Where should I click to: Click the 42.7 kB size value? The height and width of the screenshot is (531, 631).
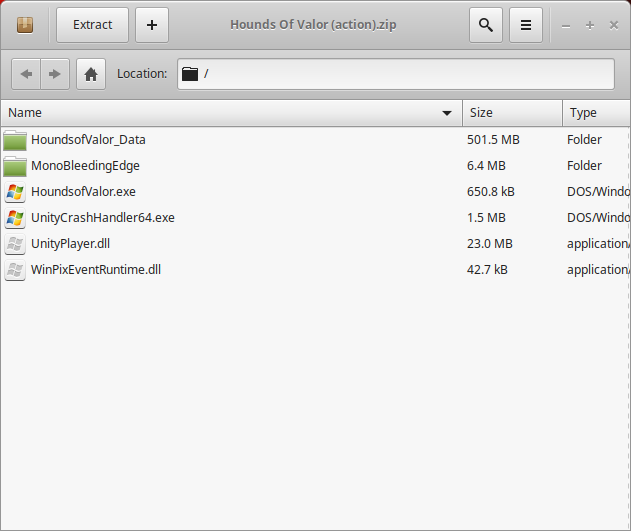pyautogui.click(x=487, y=270)
